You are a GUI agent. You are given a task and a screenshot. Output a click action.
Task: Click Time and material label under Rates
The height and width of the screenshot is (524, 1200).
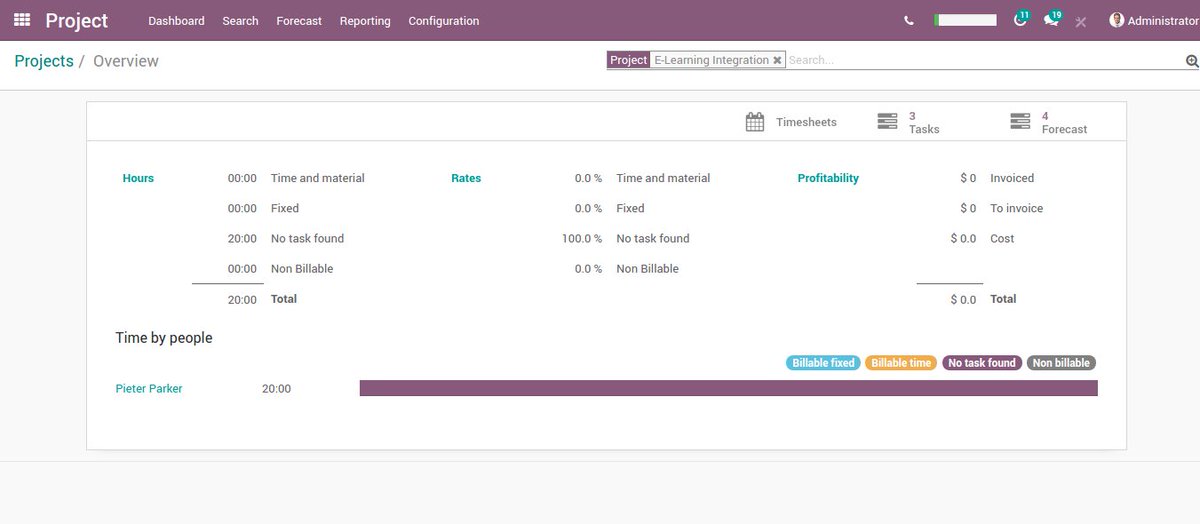click(x=663, y=178)
